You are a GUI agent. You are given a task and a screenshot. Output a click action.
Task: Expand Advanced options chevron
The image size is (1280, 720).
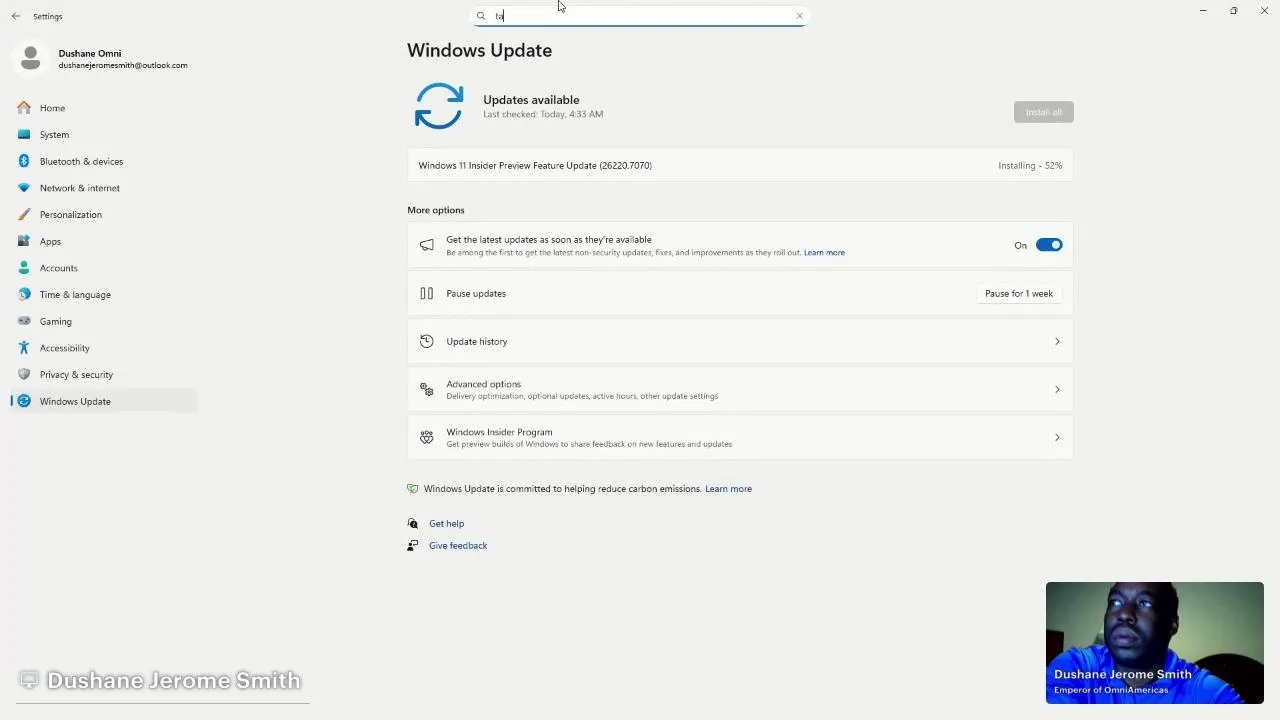[x=1057, y=389]
